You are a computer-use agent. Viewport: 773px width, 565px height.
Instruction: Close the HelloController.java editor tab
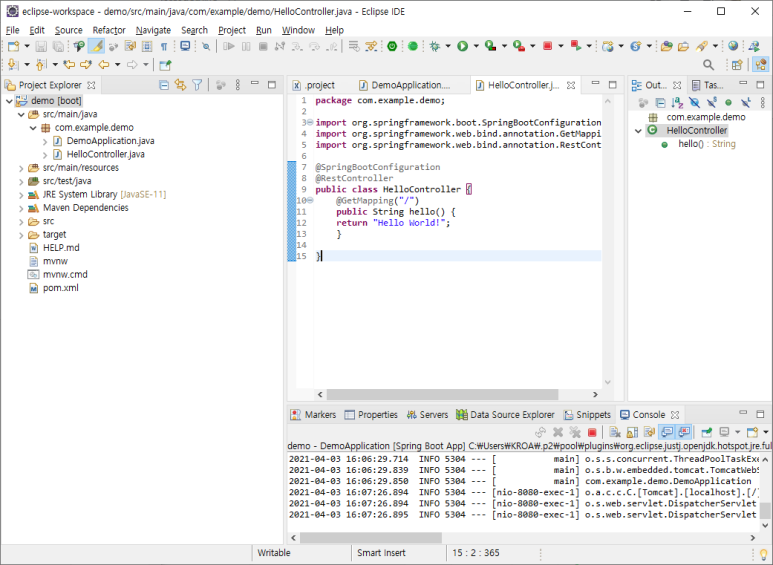click(571, 85)
